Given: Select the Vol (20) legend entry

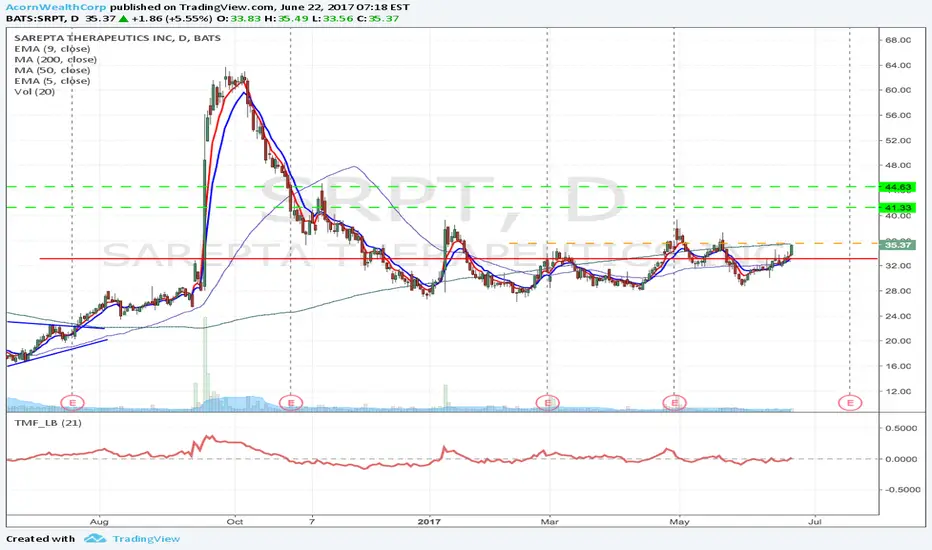Looking at the screenshot, I should click(34, 92).
